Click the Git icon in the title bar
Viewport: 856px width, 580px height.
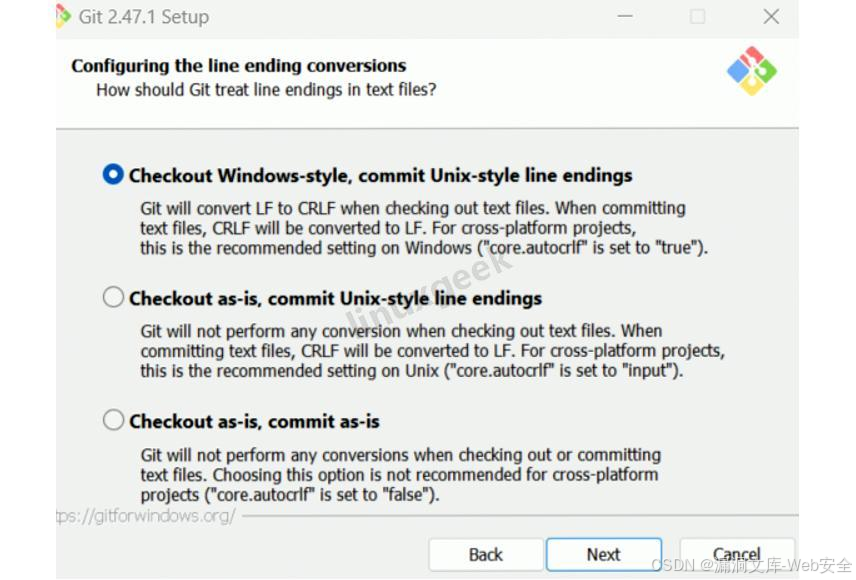tap(63, 16)
